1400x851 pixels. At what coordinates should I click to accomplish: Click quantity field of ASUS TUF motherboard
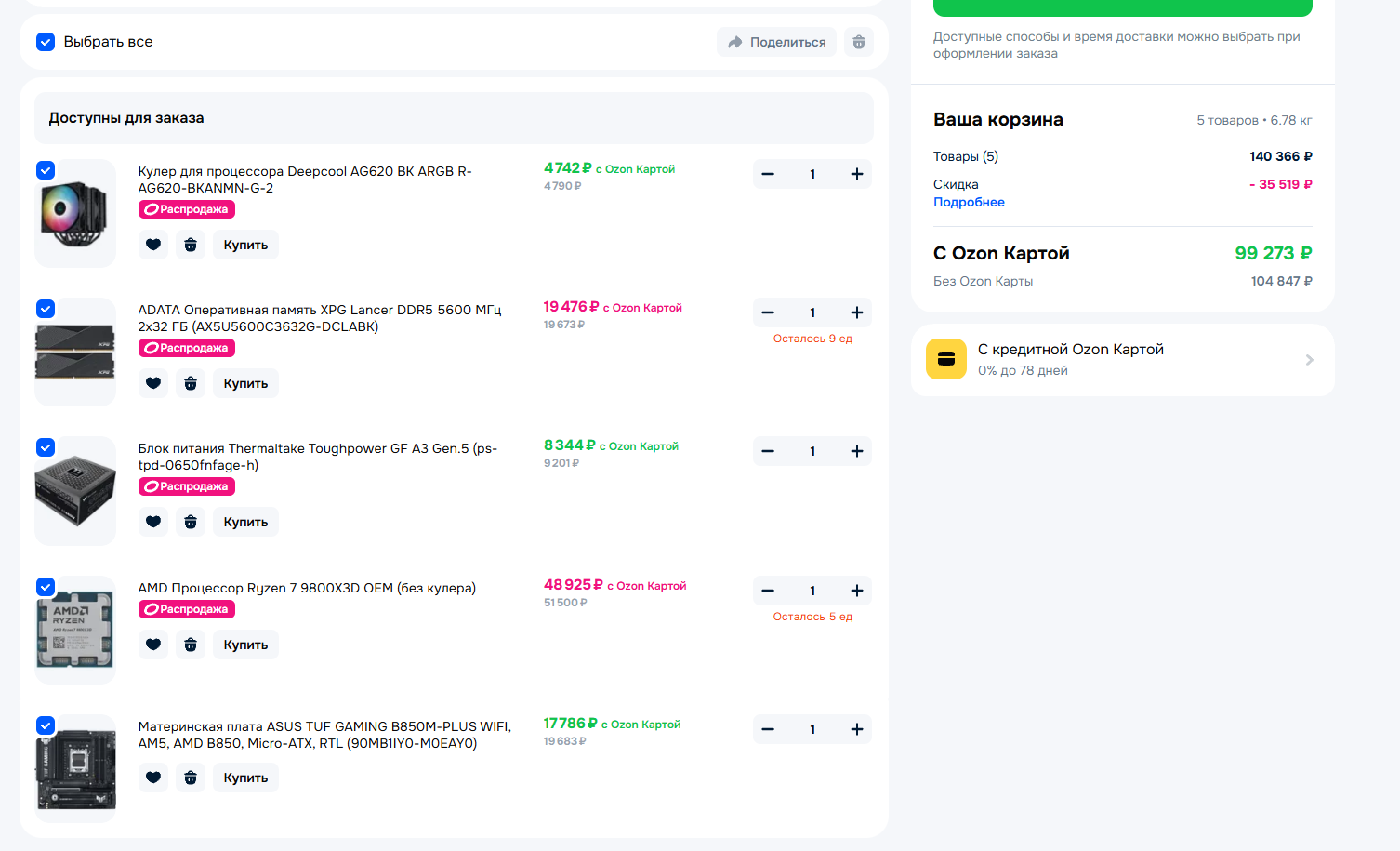tap(812, 729)
